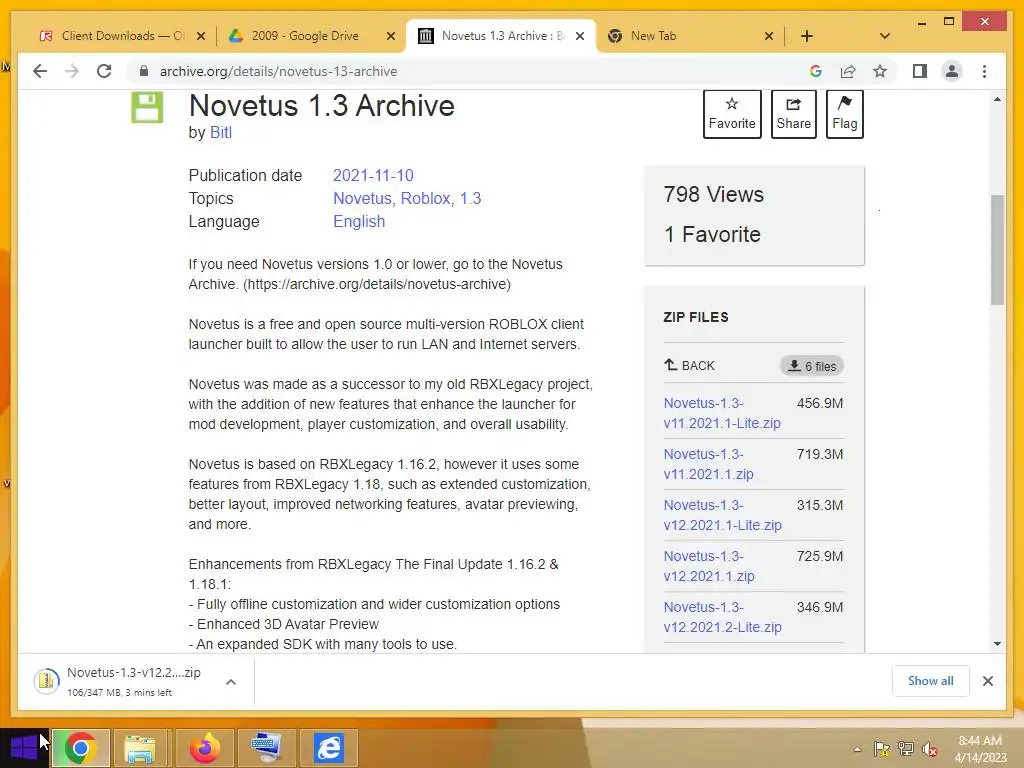Open a new tab with plus button
The height and width of the screenshot is (768, 1024).
click(807, 36)
